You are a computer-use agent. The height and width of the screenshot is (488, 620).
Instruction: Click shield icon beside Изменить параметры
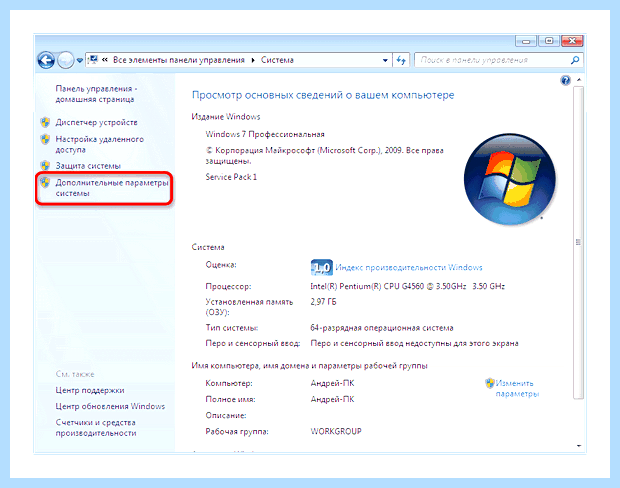point(490,383)
